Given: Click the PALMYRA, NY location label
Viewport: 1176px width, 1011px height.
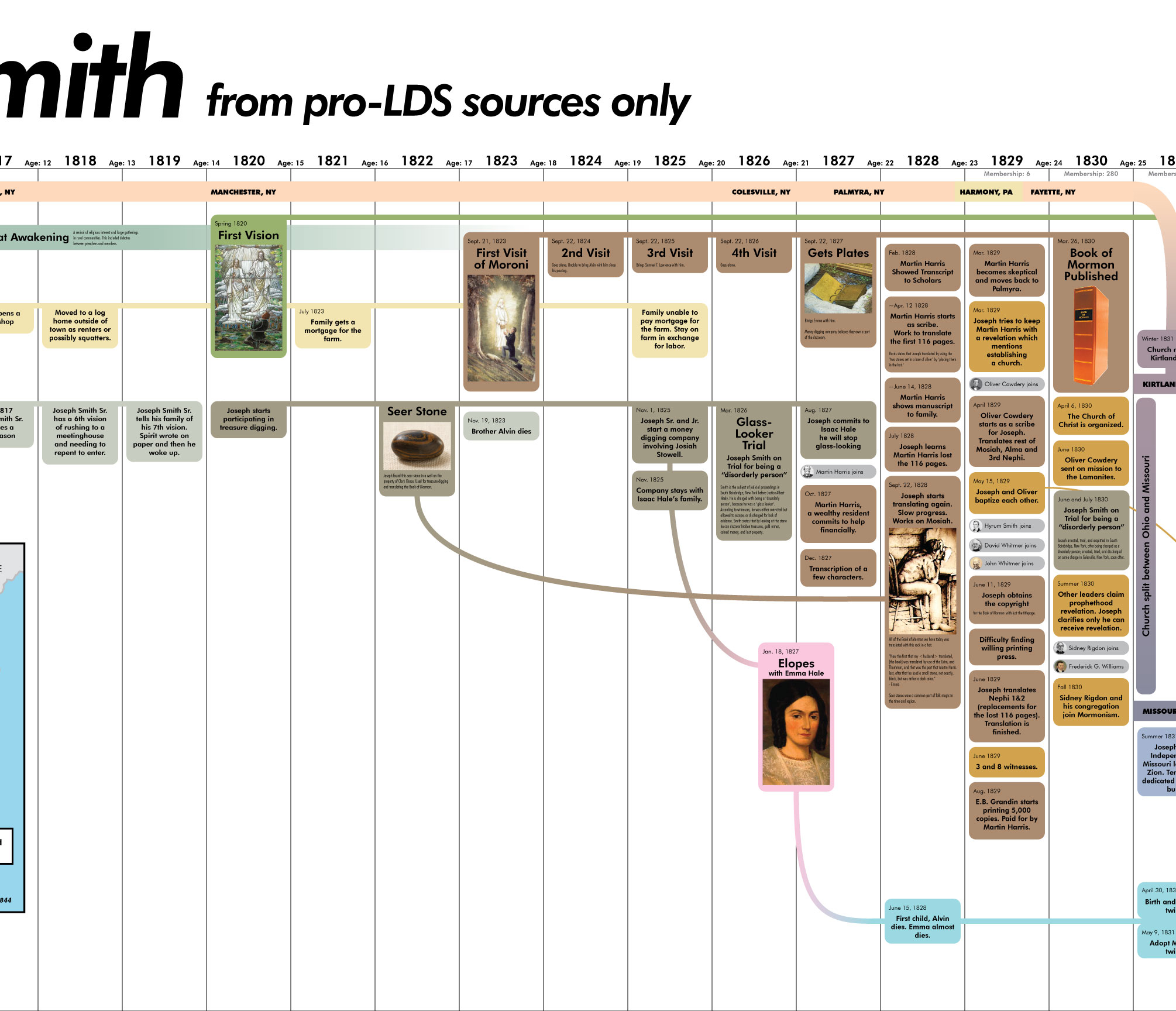Looking at the screenshot, I should [x=859, y=192].
